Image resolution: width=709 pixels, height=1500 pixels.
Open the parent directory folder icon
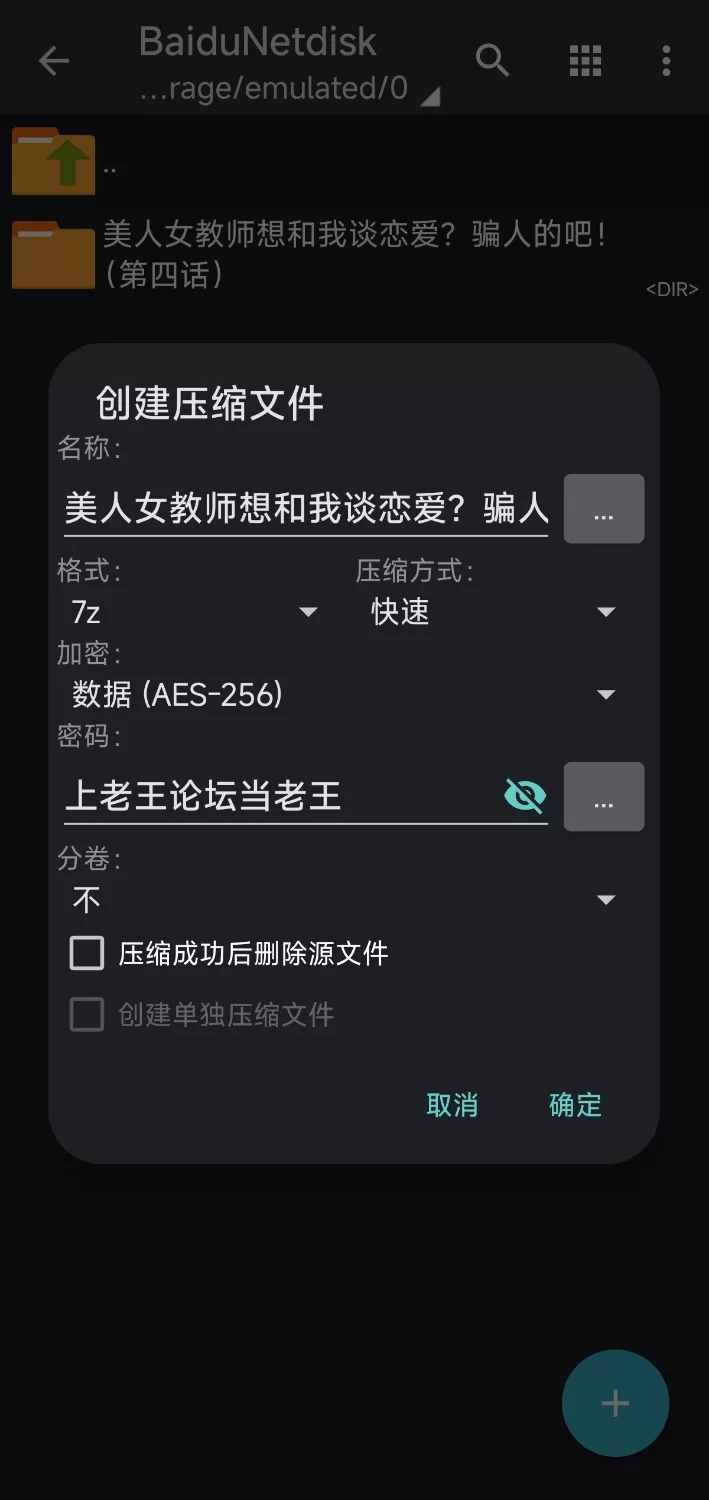pyautogui.click(x=52, y=161)
